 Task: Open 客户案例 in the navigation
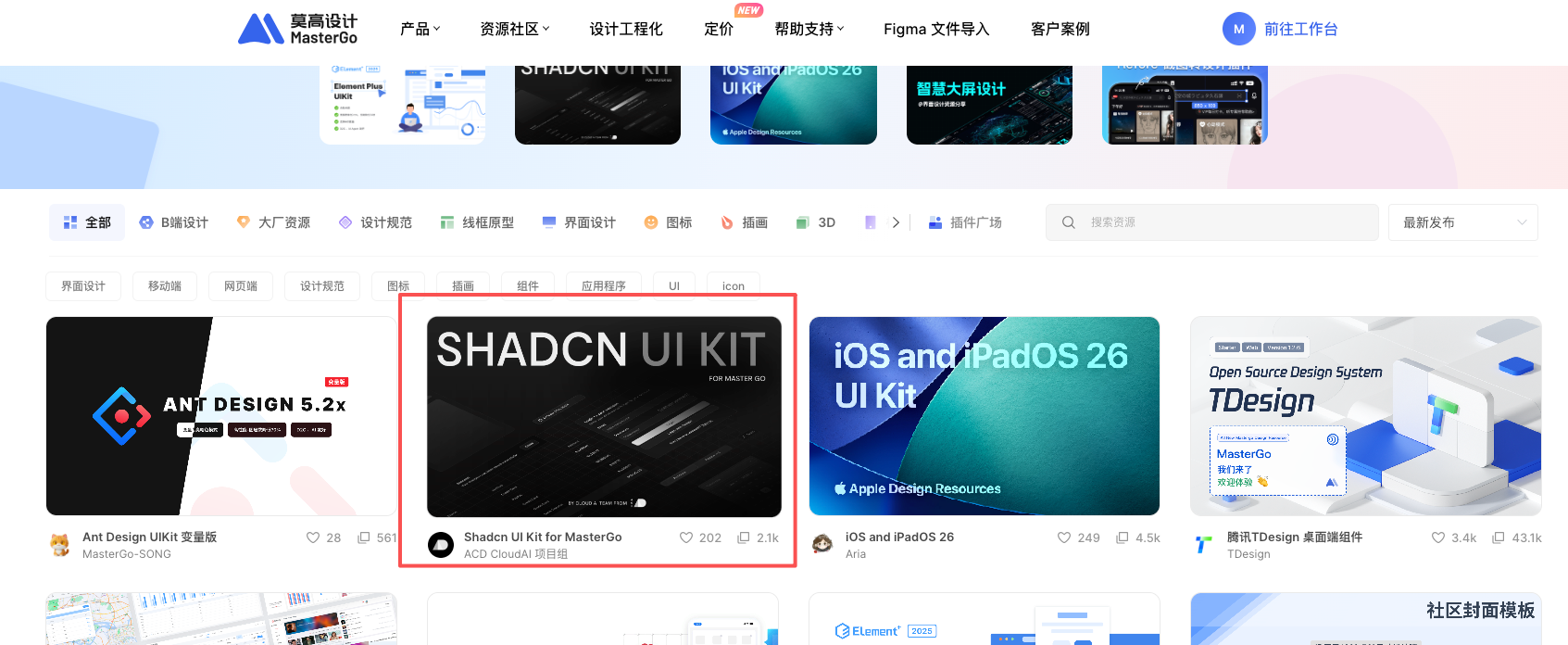click(1060, 29)
